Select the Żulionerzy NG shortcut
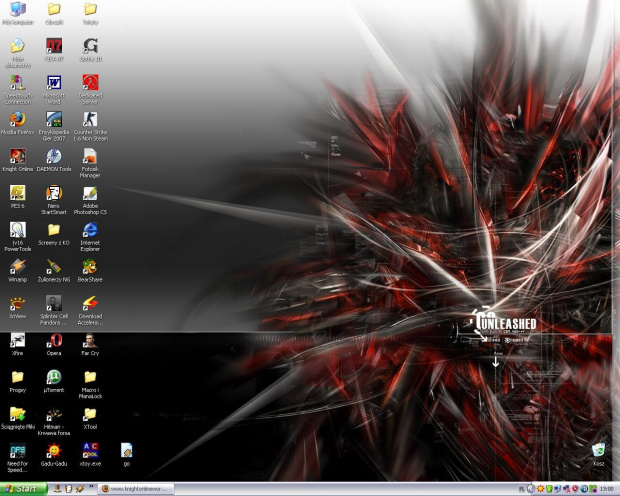The height and width of the screenshot is (496, 620). (54, 271)
